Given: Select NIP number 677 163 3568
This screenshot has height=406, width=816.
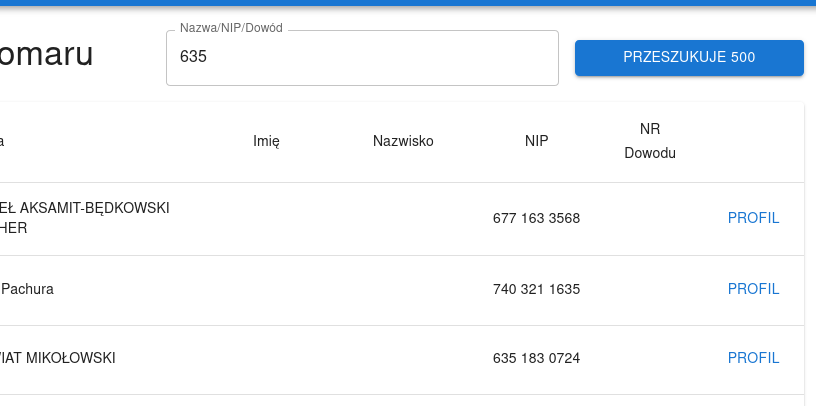Looking at the screenshot, I should coord(536,218).
